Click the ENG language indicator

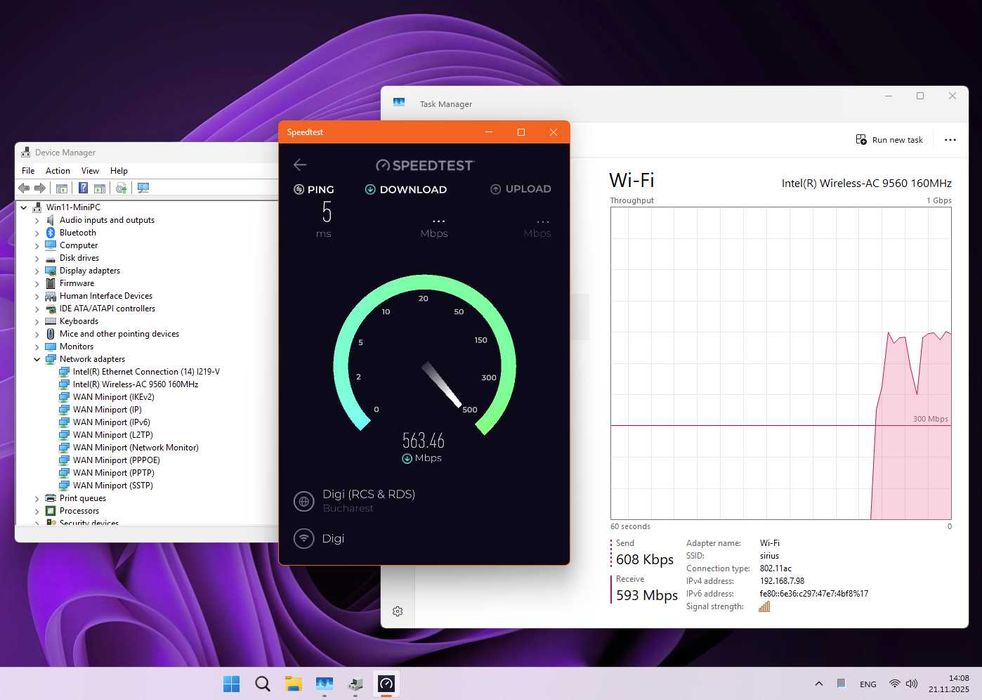pos(868,684)
